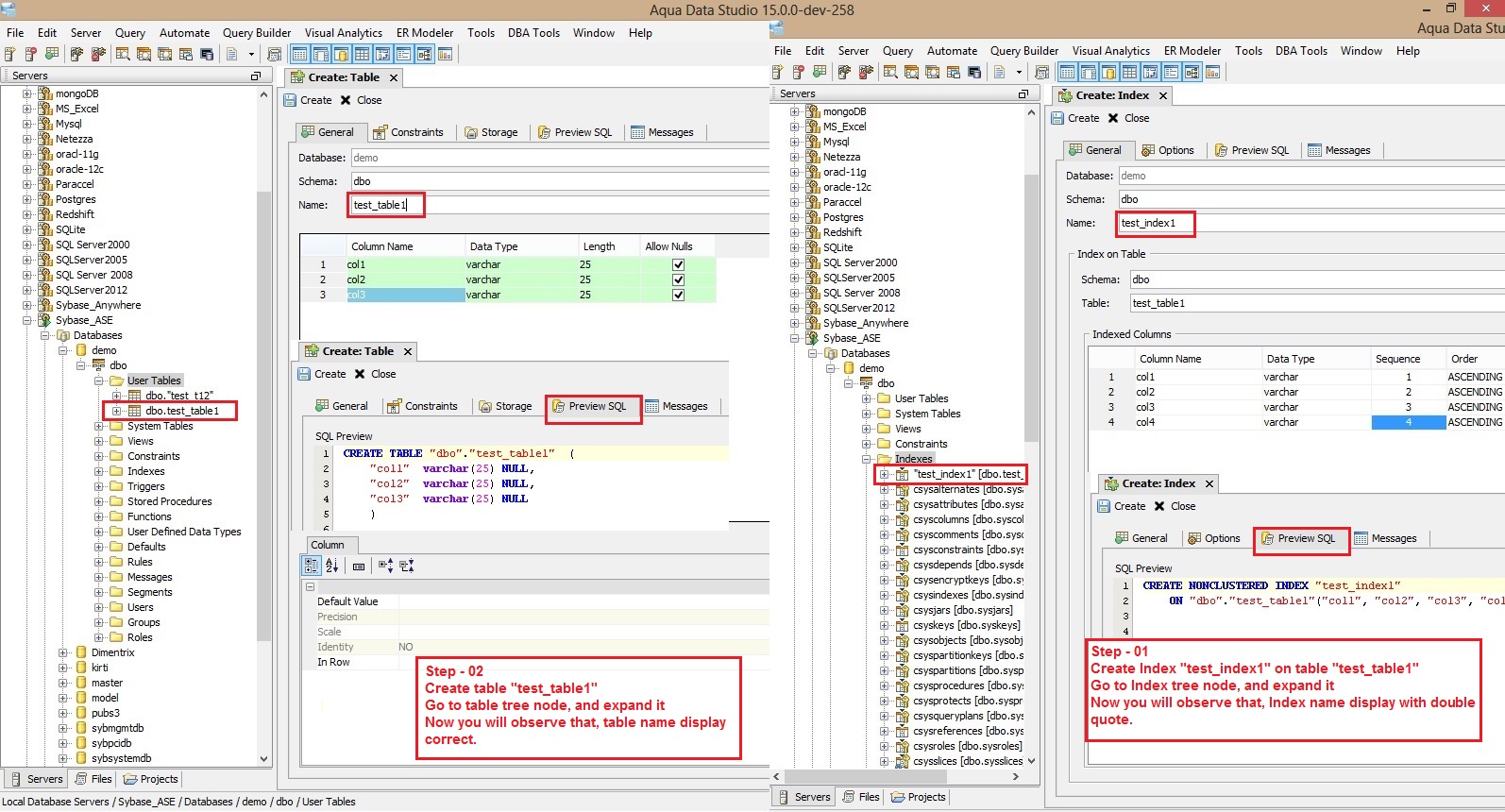Uncheck Allow Nulls for col1
This screenshot has height=812, width=1505.
coord(678,264)
